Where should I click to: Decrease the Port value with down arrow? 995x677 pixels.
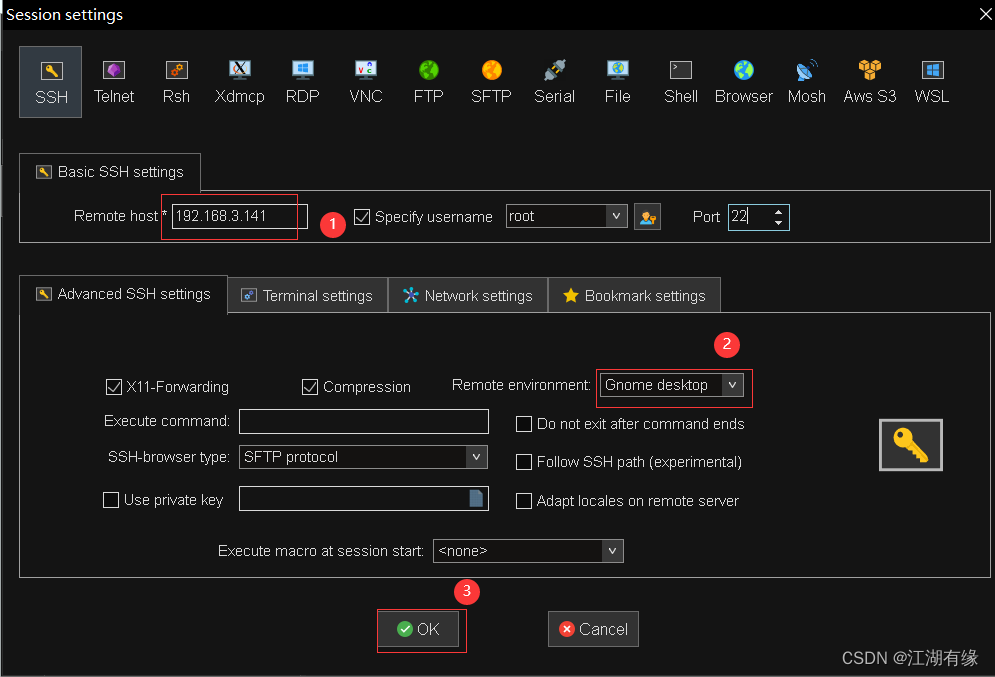tap(779, 223)
